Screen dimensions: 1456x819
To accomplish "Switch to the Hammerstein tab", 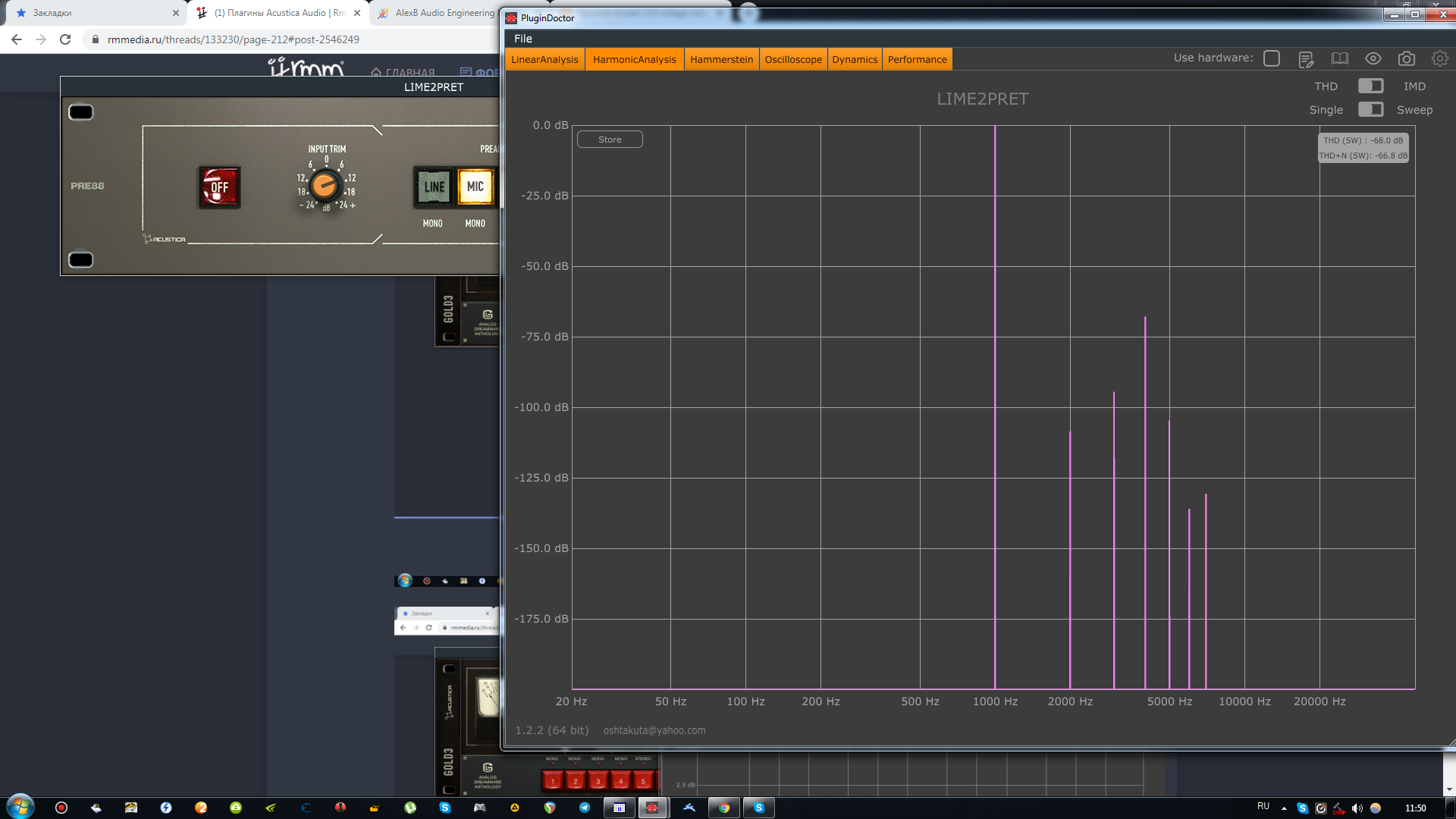I will (721, 59).
